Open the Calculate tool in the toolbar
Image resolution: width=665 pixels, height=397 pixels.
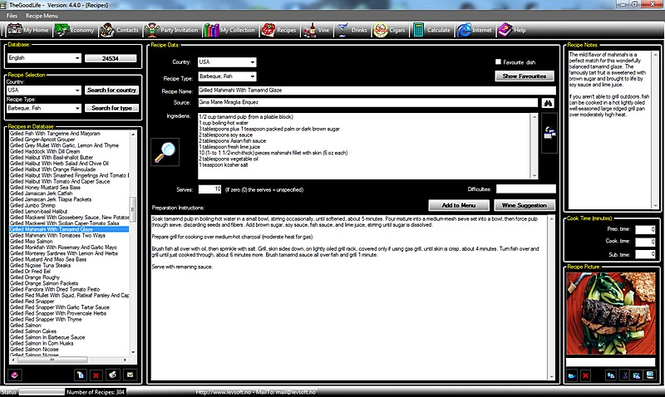pyautogui.click(x=431, y=30)
